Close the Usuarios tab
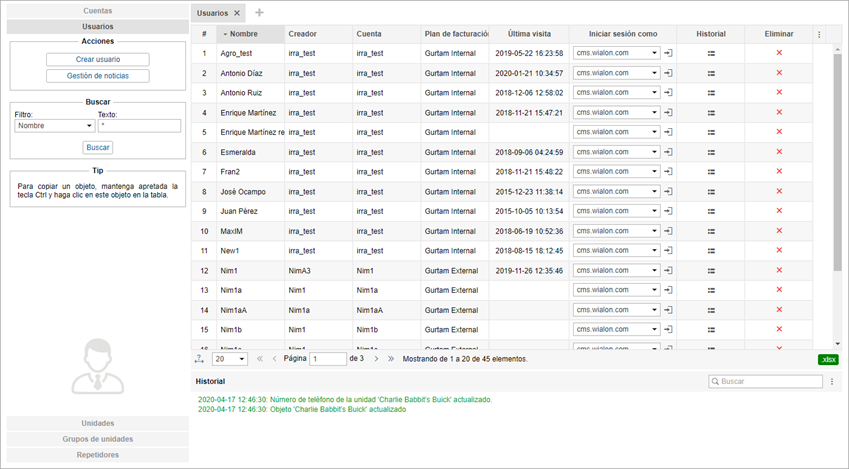The image size is (849, 469). click(x=237, y=13)
